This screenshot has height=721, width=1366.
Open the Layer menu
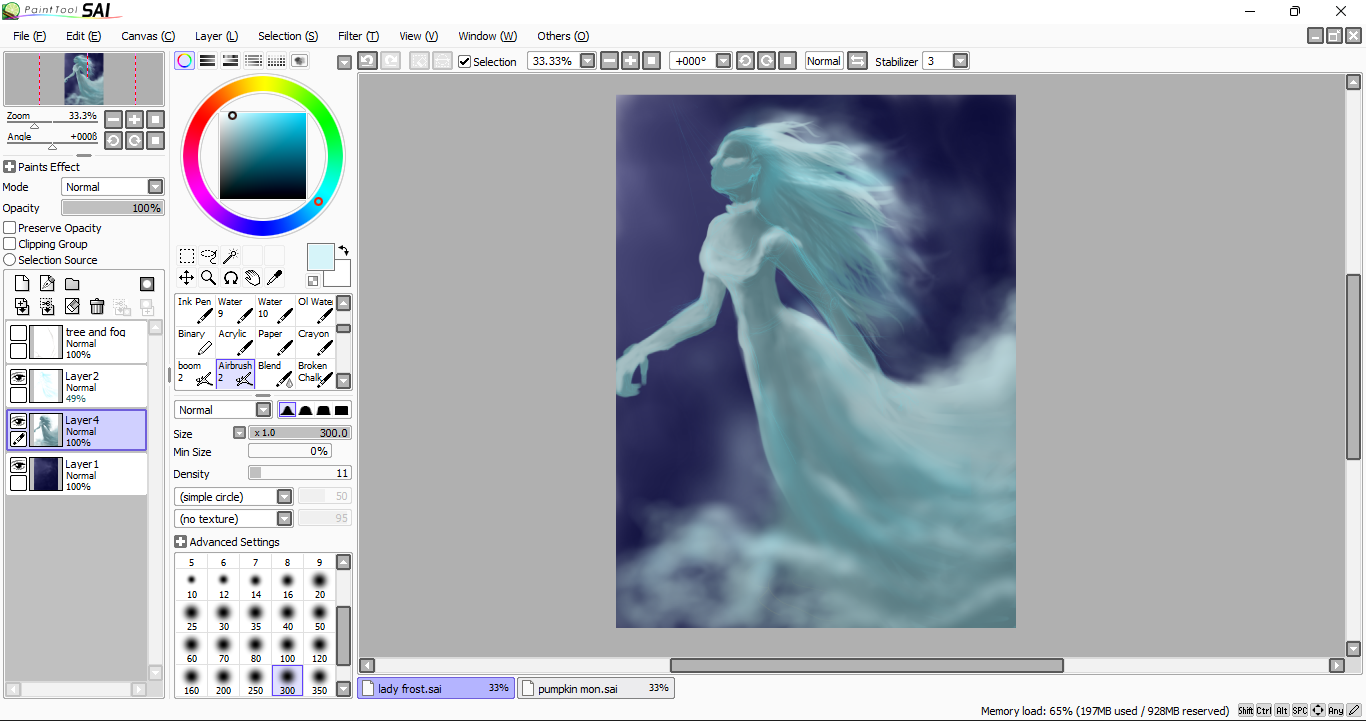pos(216,36)
